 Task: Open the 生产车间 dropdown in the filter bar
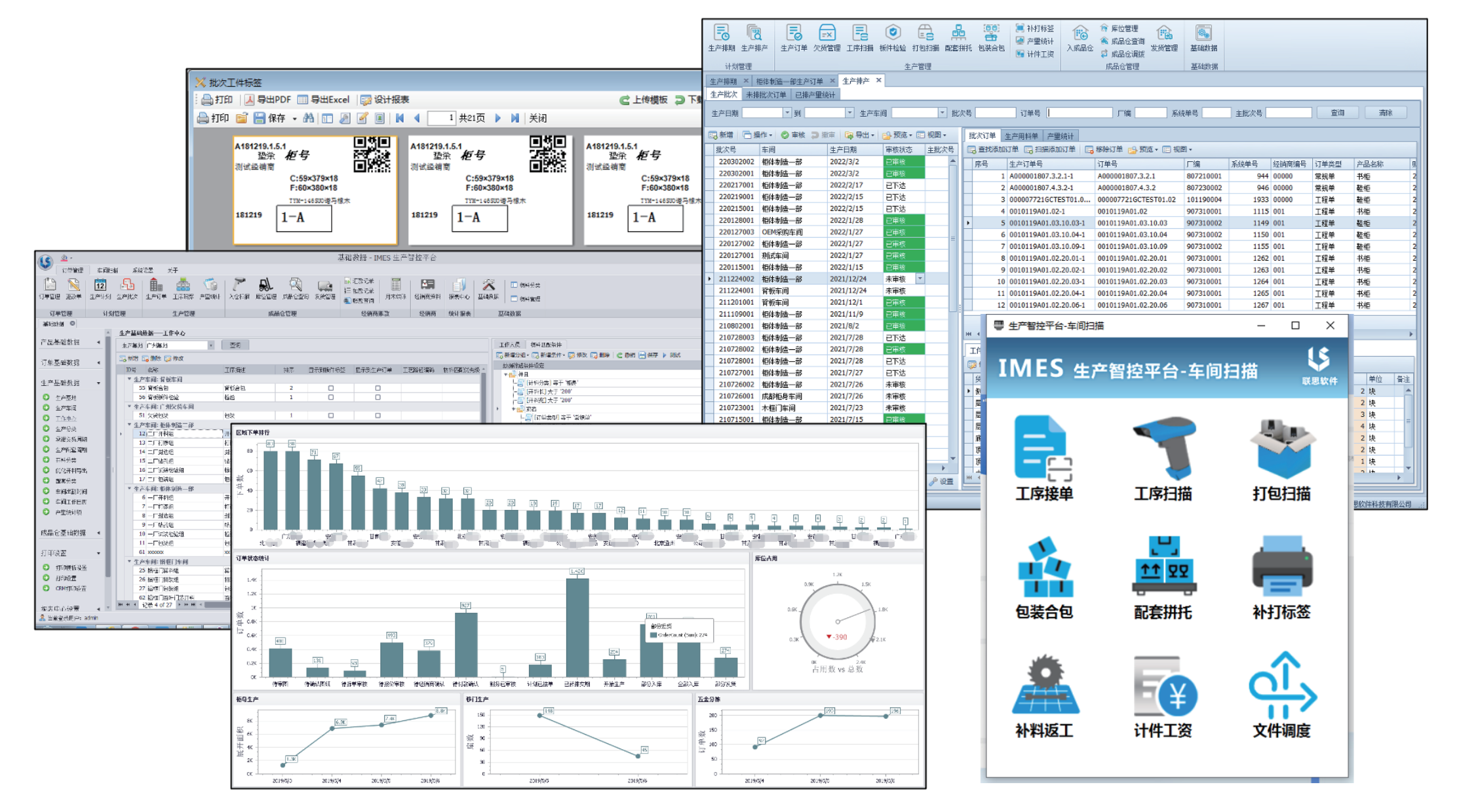[942, 113]
